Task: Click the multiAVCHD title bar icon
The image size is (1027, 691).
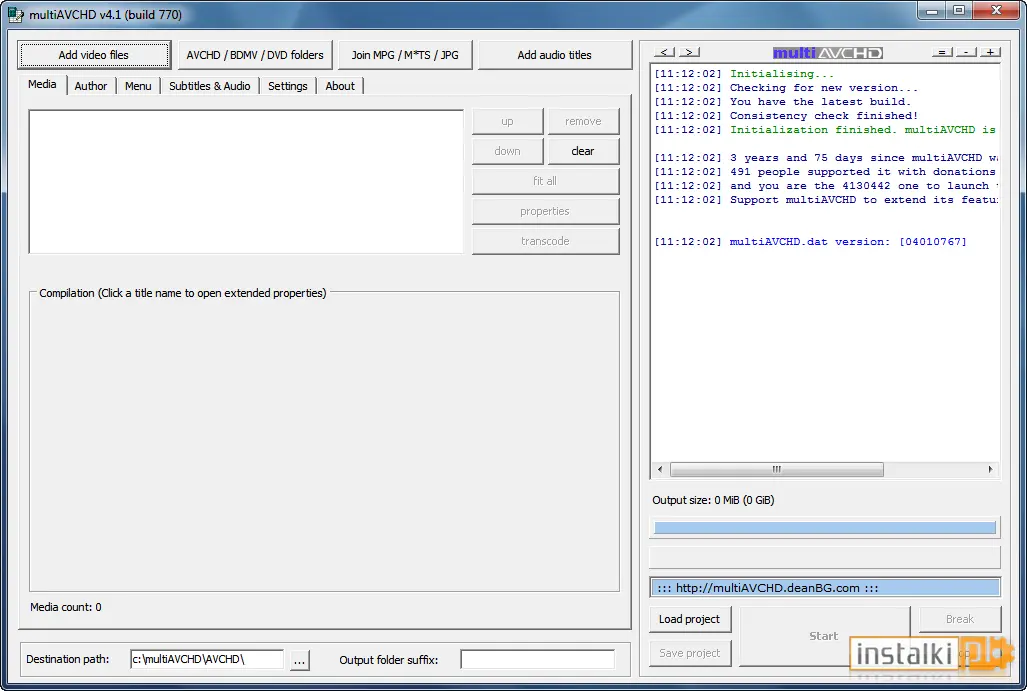Action: tap(16, 14)
